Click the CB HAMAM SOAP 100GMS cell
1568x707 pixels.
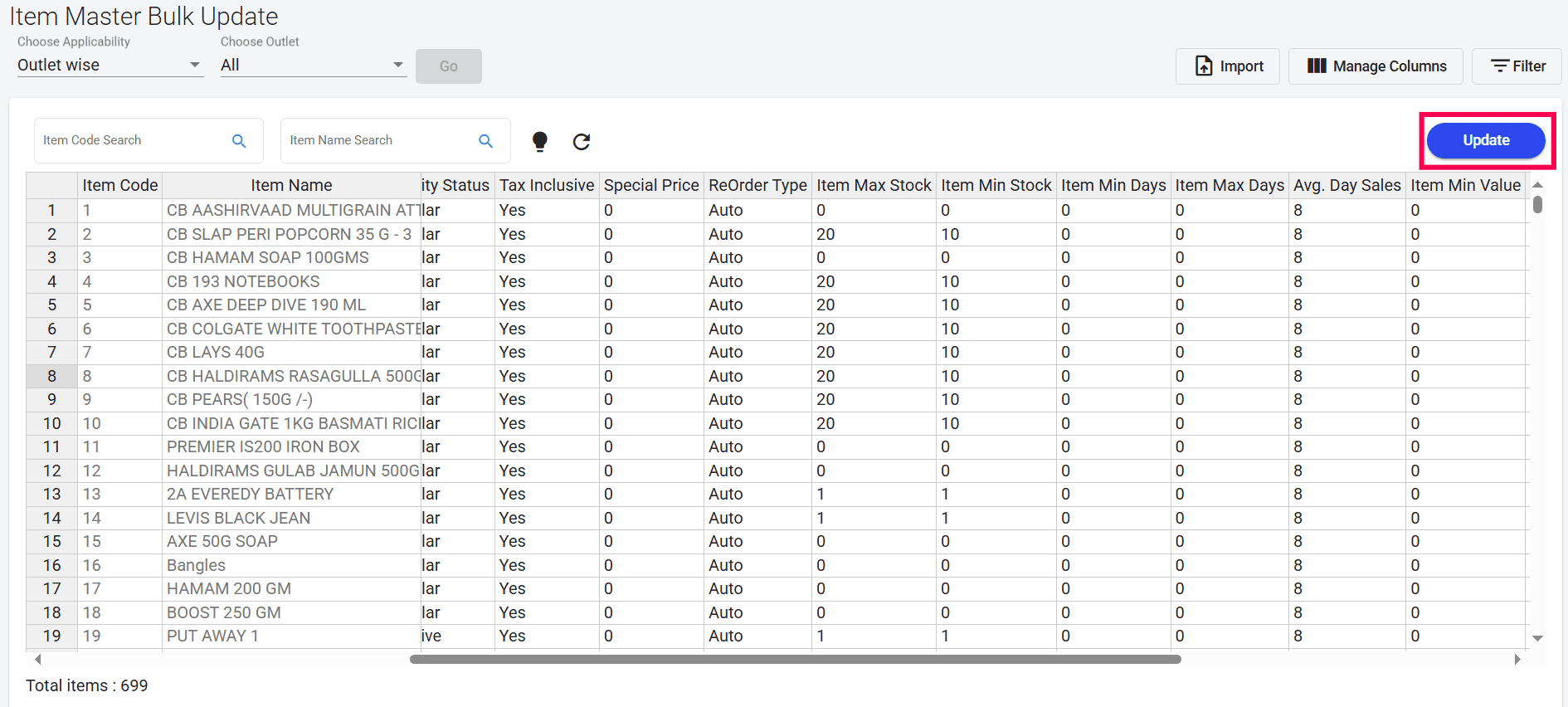click(292, 257)
